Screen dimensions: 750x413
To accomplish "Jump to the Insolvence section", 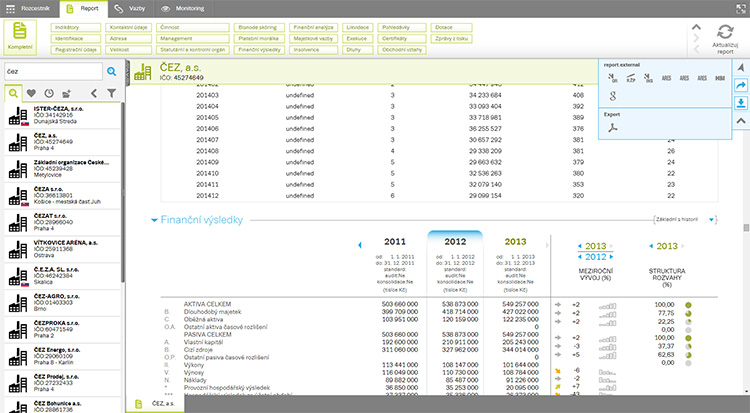I will click(314, 50).
